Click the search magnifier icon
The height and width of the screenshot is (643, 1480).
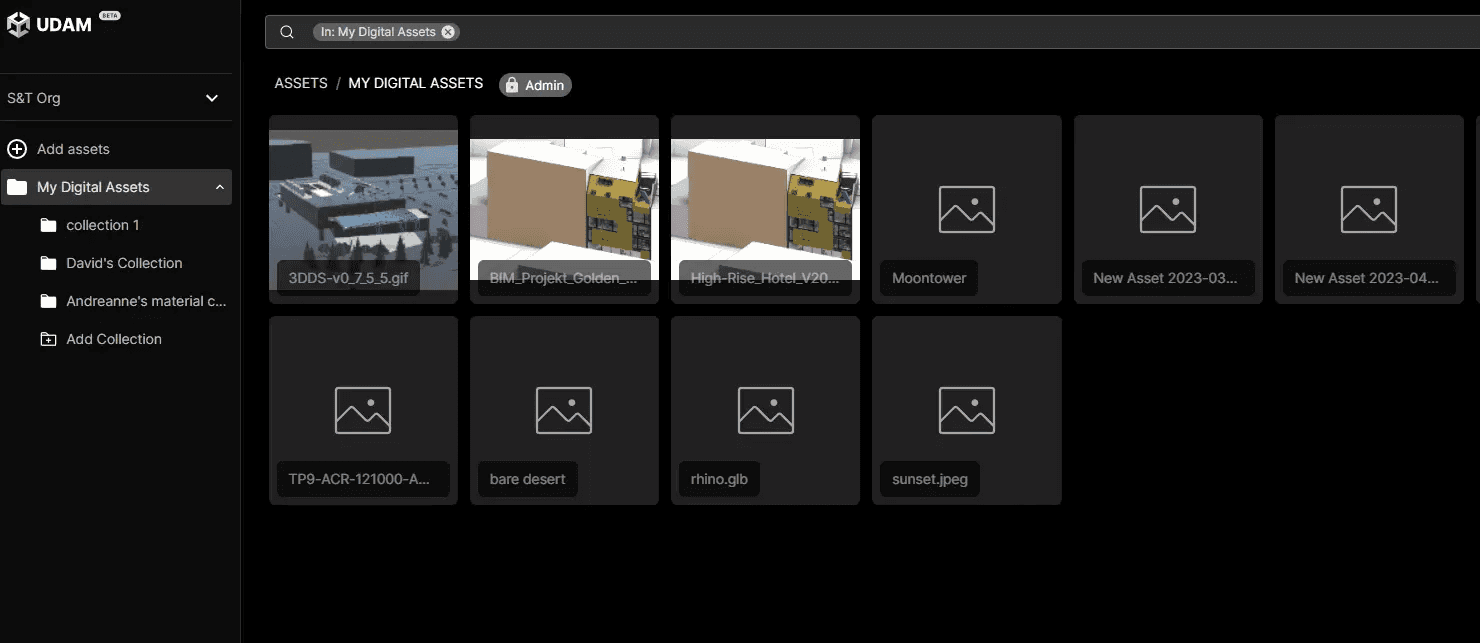[287, 31]
